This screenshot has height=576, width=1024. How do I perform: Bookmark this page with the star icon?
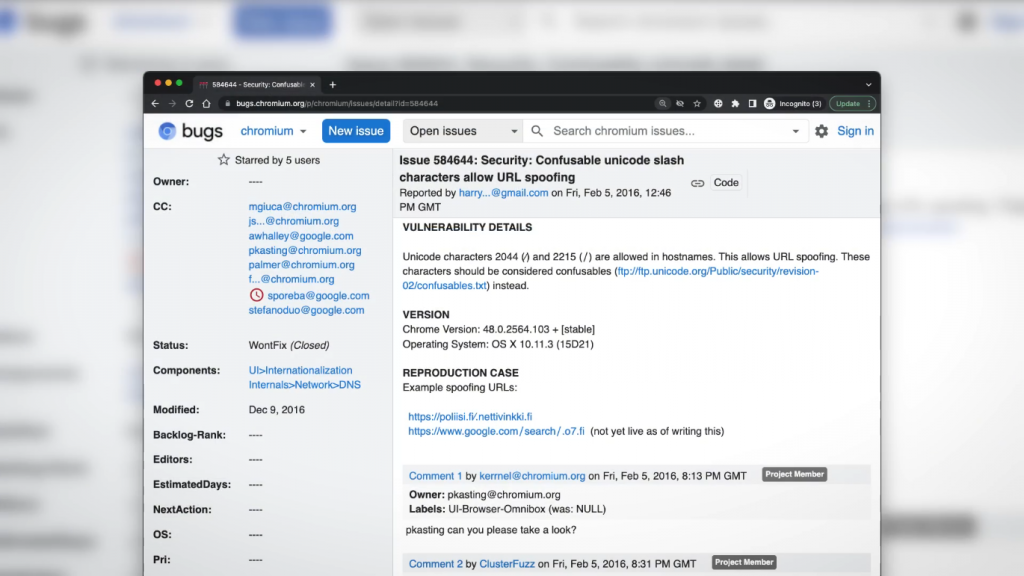click(x=697, y=104)
